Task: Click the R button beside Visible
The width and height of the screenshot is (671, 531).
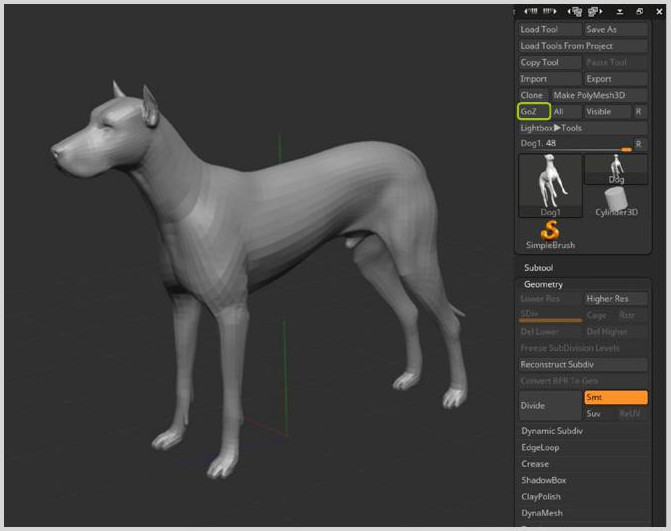Action: click(x=639, y=112)
